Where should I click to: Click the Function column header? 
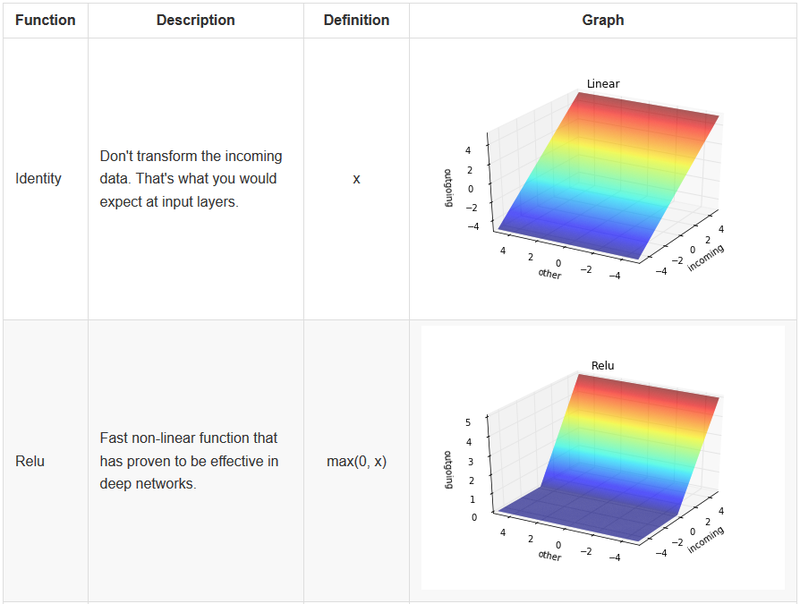pyautogui.click(x=45, y=20)
